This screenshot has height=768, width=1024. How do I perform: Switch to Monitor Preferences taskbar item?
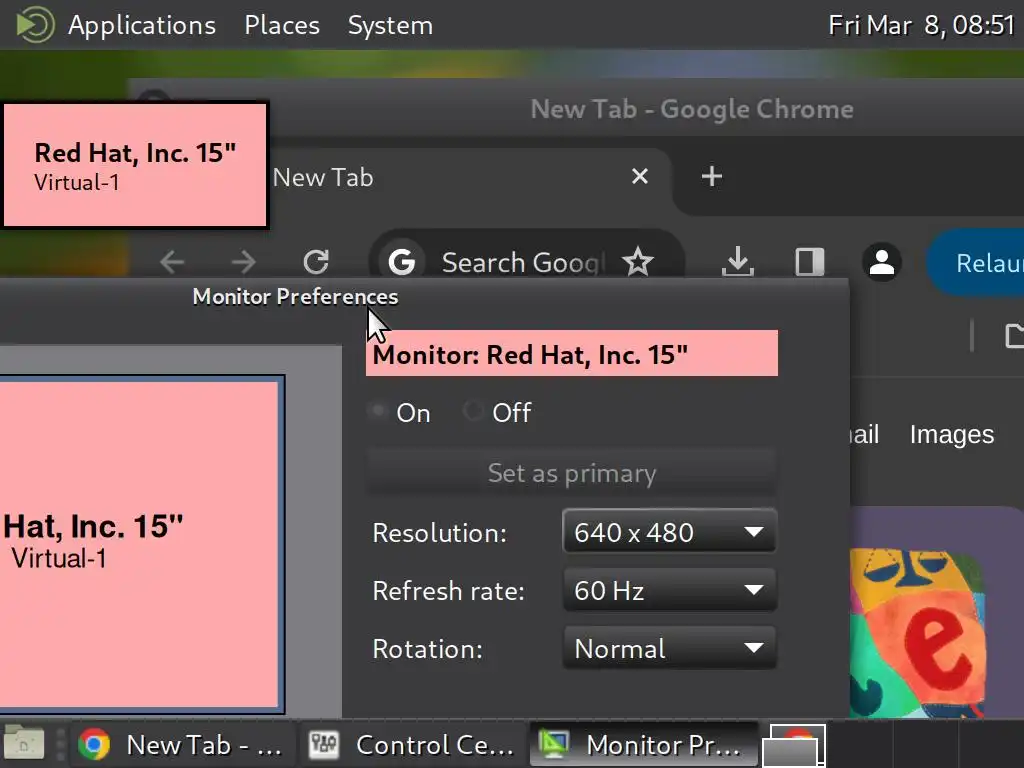(x=643, y=744)
